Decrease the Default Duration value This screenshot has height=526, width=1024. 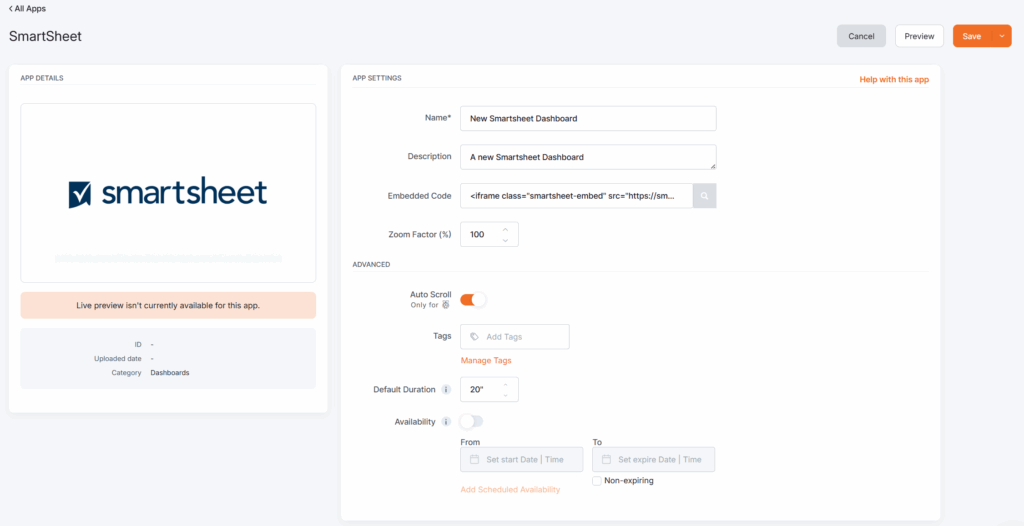pos(505,395)
